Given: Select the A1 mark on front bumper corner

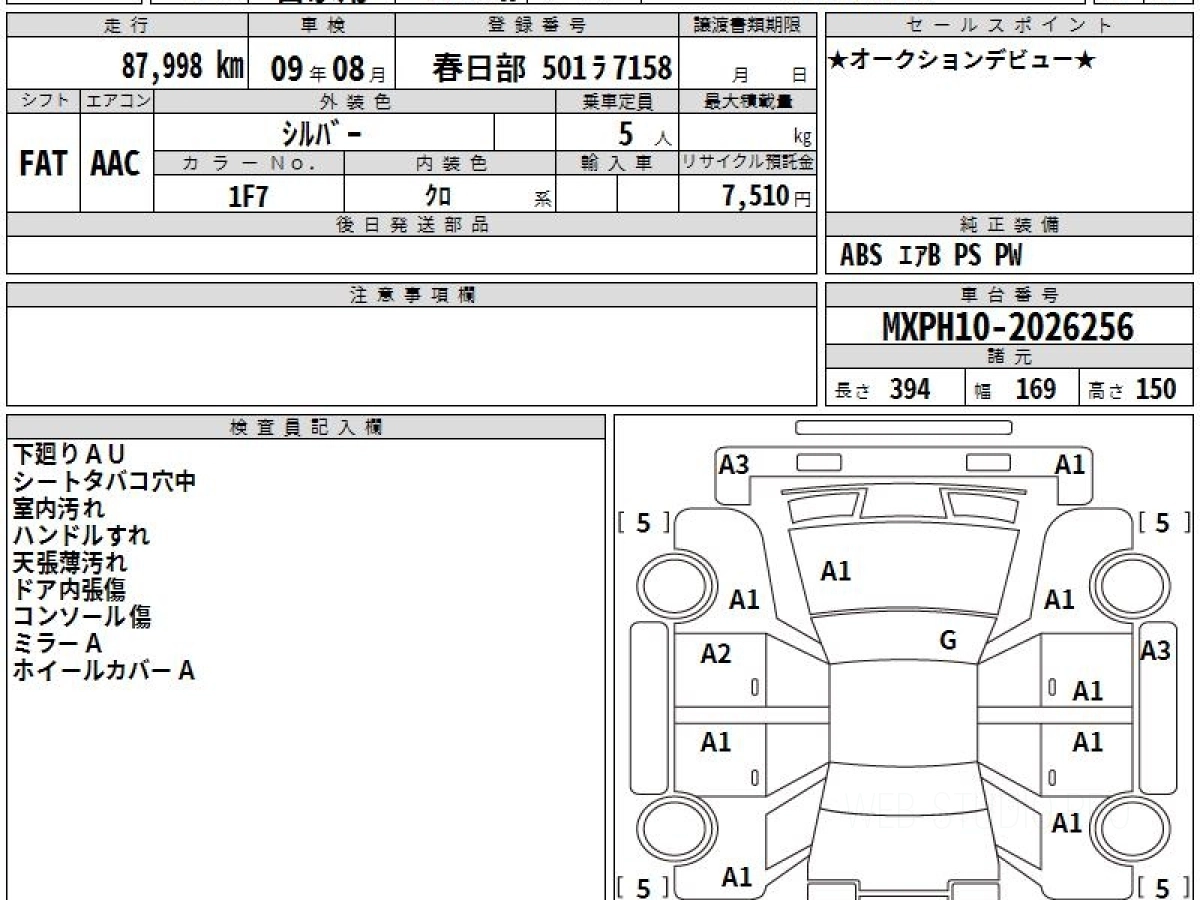Looking at the screenshot, I should [1070, 465].
